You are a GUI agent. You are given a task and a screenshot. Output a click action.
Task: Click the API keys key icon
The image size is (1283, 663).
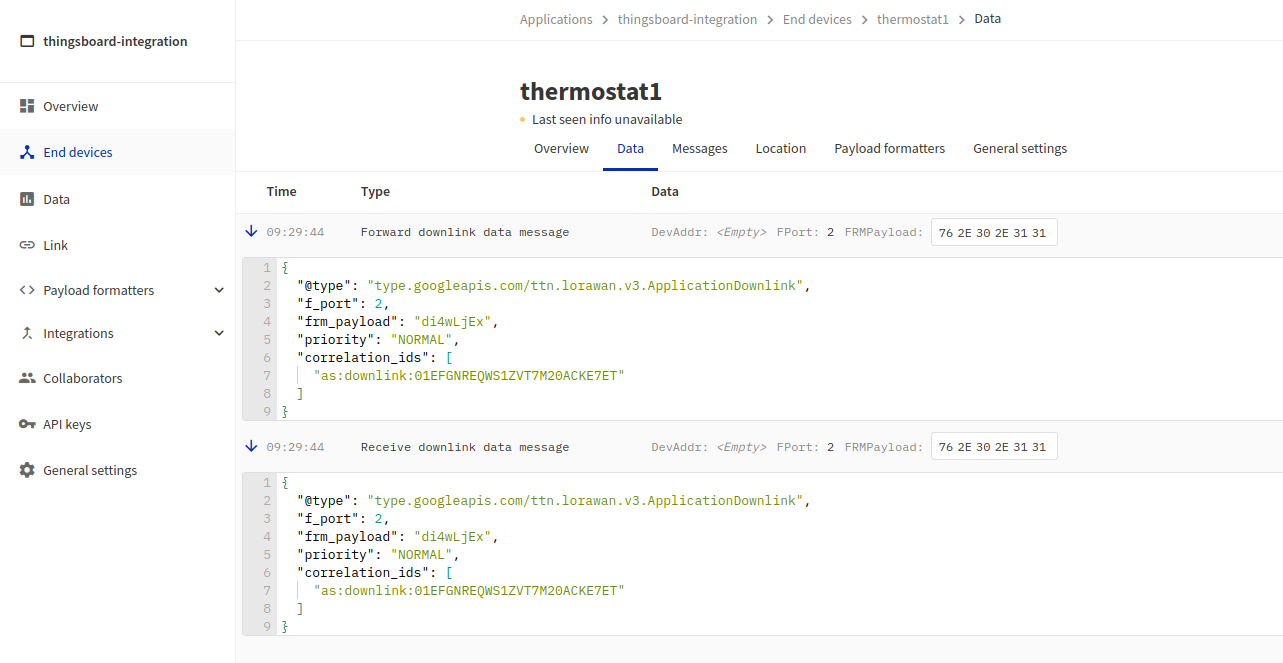27,424
